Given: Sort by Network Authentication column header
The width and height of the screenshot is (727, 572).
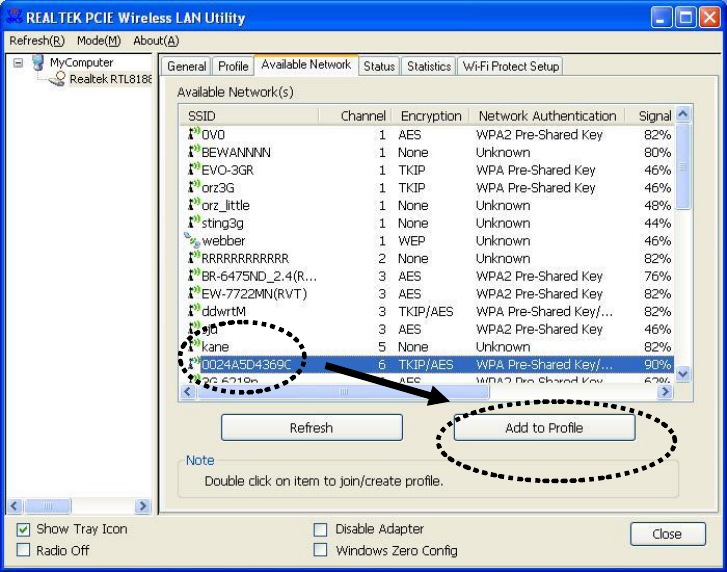Looking at the screenshot, I should click(x=547, y=116).
